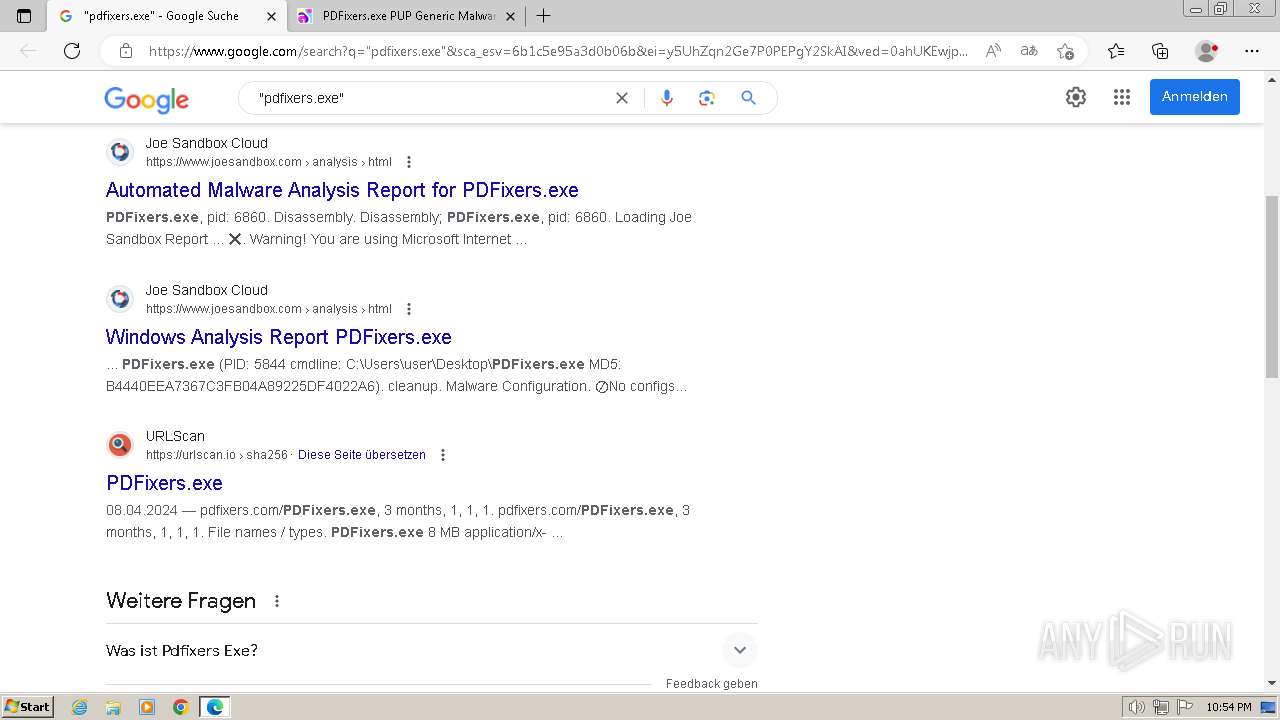Open Google quick settings gear
Image resolution: width=1280 pixels, height=720 pixels.
(x=1076, y=97)
